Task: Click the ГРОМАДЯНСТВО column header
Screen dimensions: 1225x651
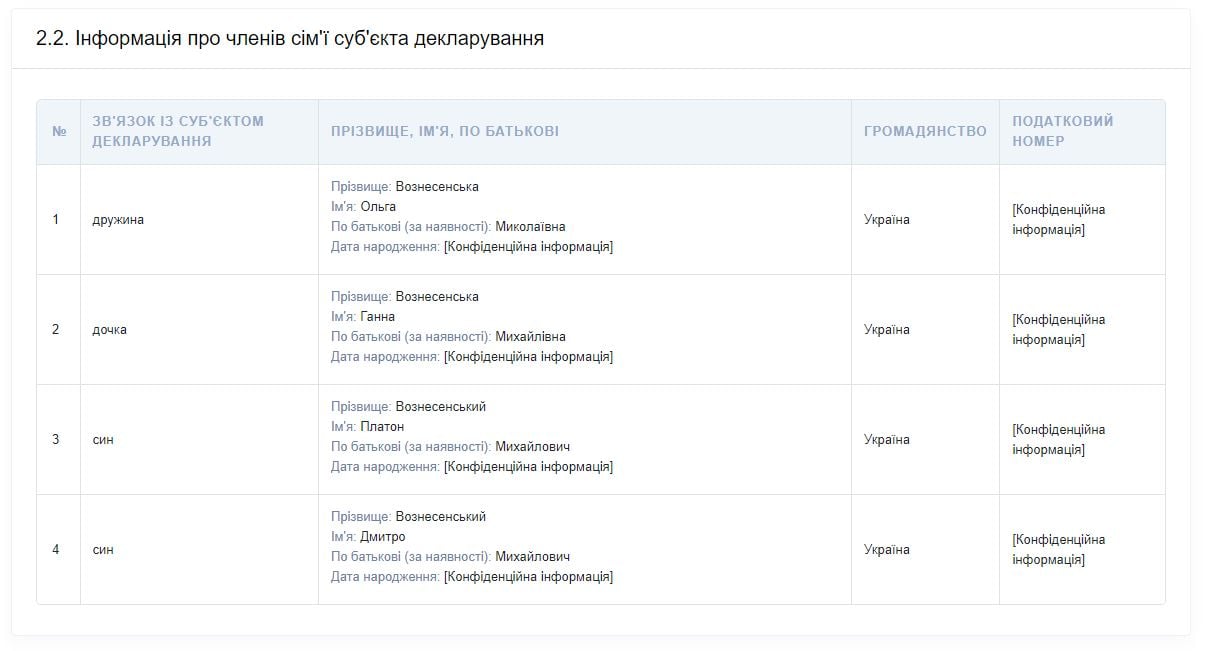Action: pos(925,132)
